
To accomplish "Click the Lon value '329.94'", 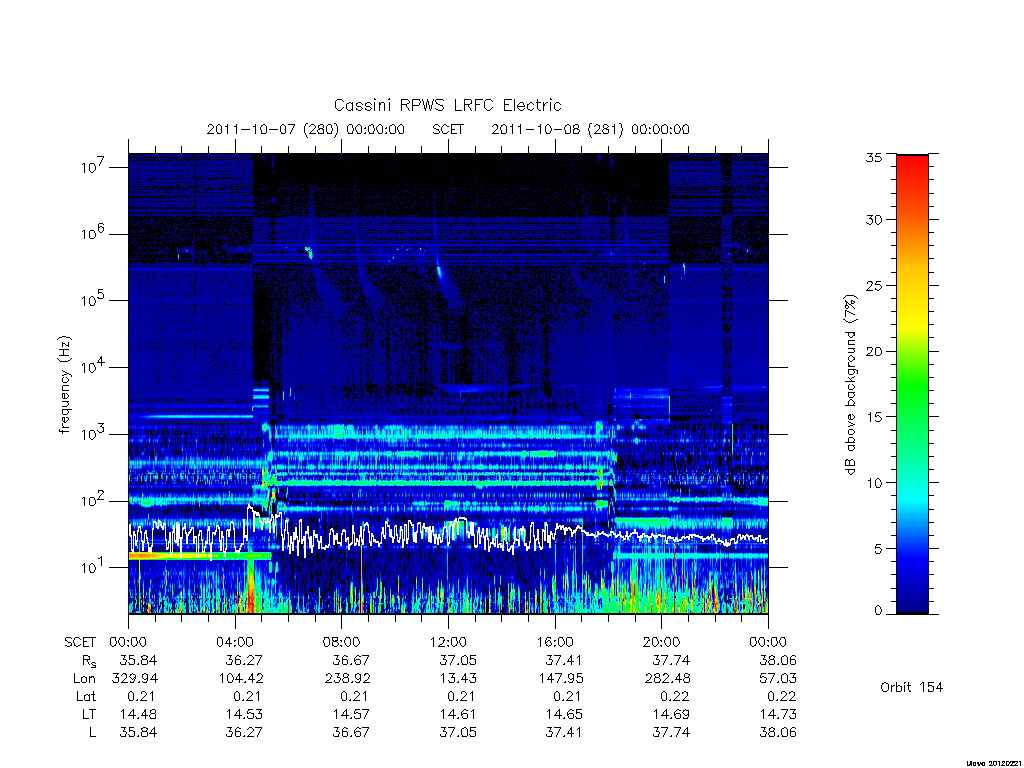I will 135,679.
